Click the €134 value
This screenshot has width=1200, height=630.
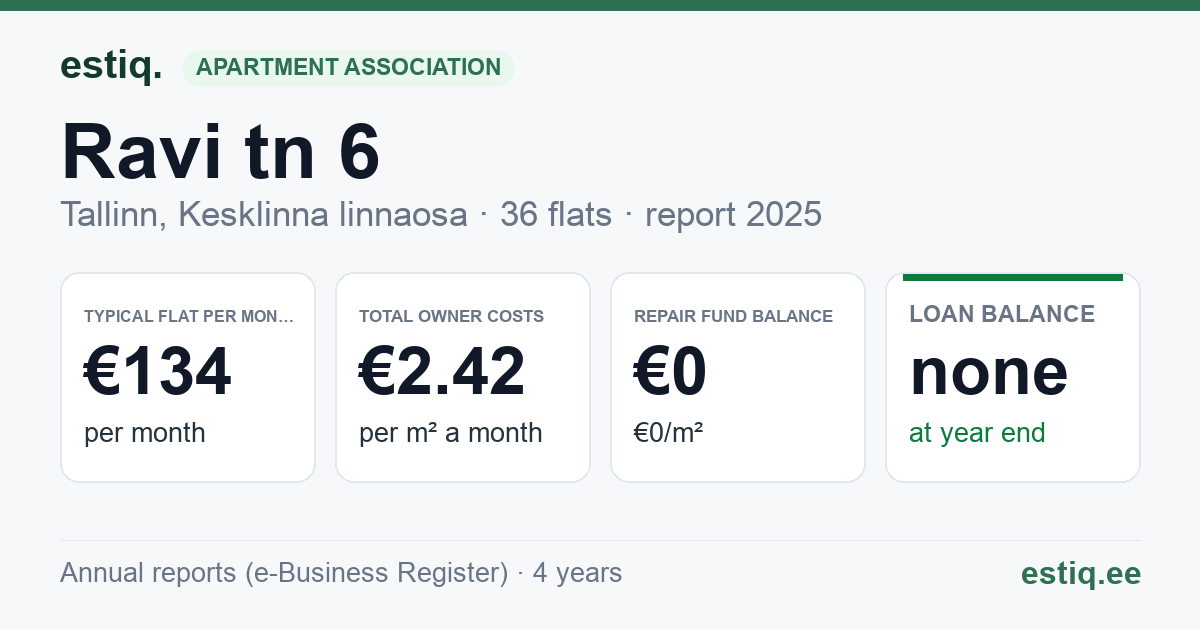tap(157, 371)
